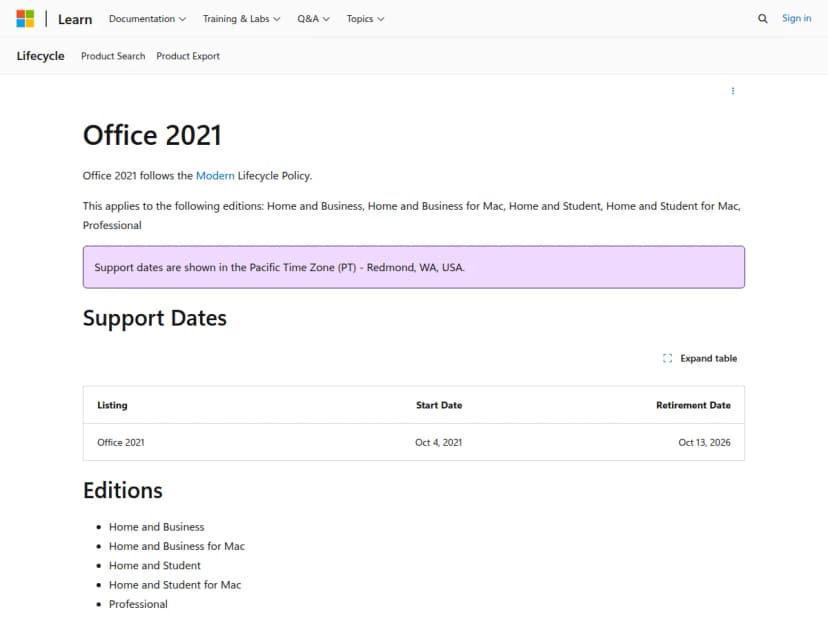Image resolution: width=828 pixels, height=621 pixels.
Task: Open the Q&A dropdown menu
Action: [313, 18]
